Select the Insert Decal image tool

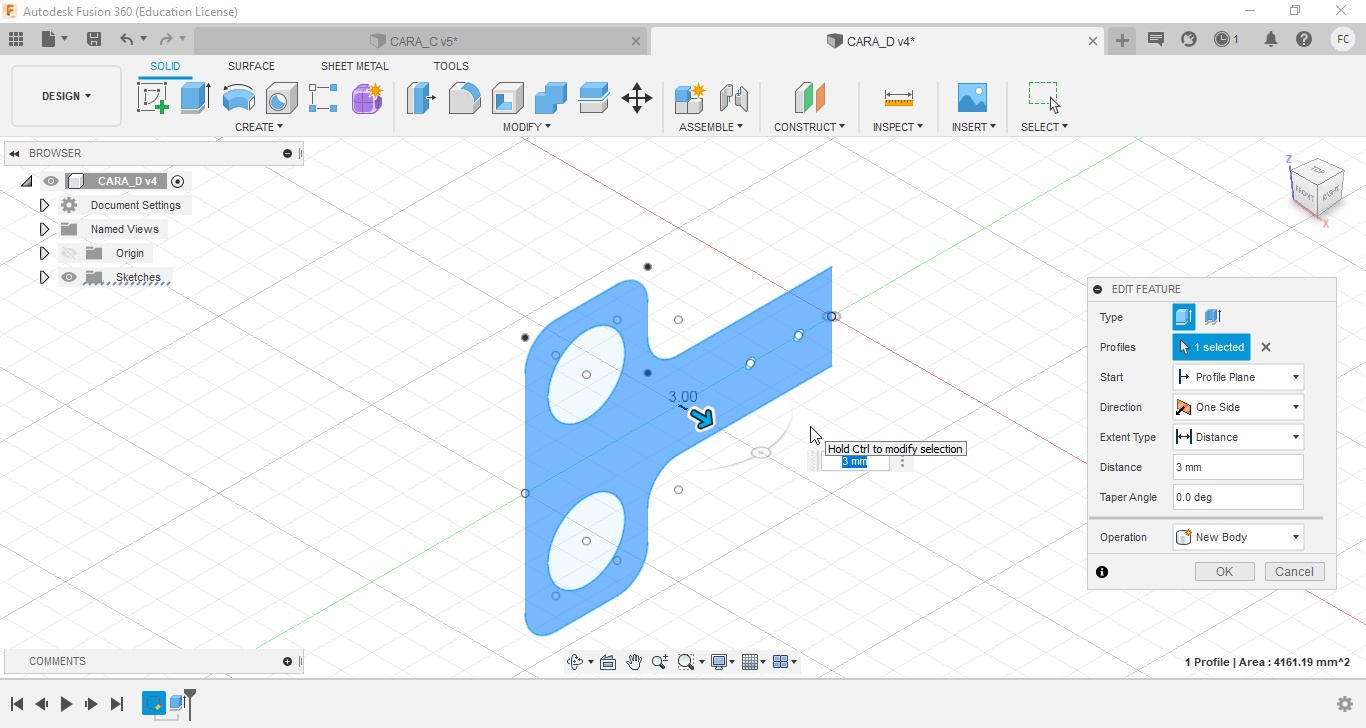coord(972,97)
